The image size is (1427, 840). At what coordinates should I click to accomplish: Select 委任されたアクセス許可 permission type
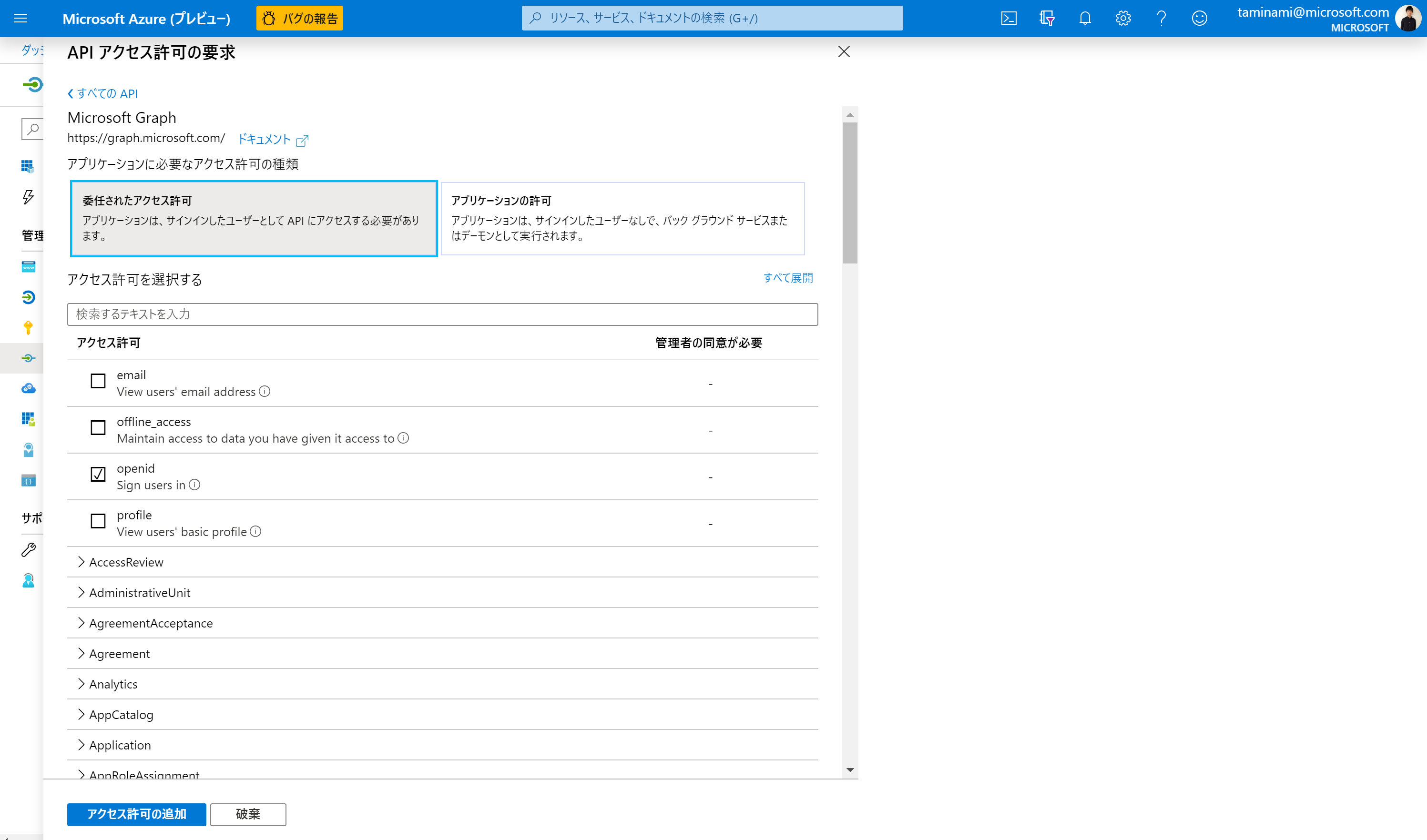[x=254, y=219]
